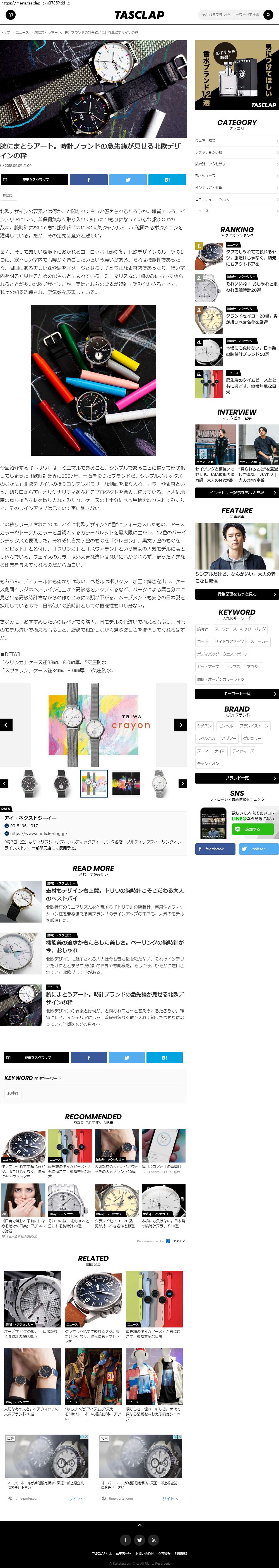The height and width of the screenshot is (1568, 279).
Task: Click the LINE 追加する green button
Action: pyautogui.click(x=252, y=829)
